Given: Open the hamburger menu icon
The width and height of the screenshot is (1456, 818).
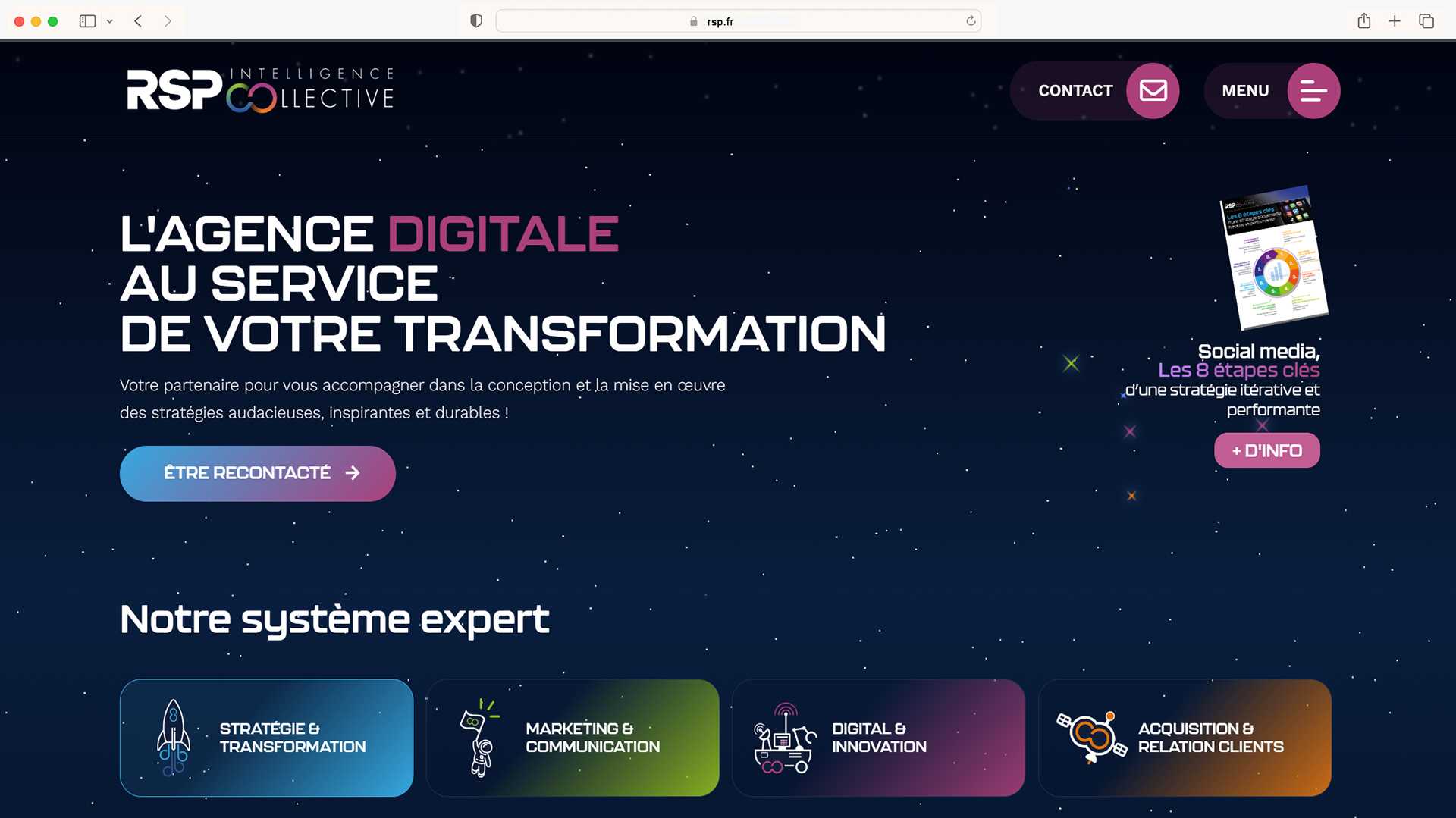Looking at the screenshot, I should coord(1313,91).
